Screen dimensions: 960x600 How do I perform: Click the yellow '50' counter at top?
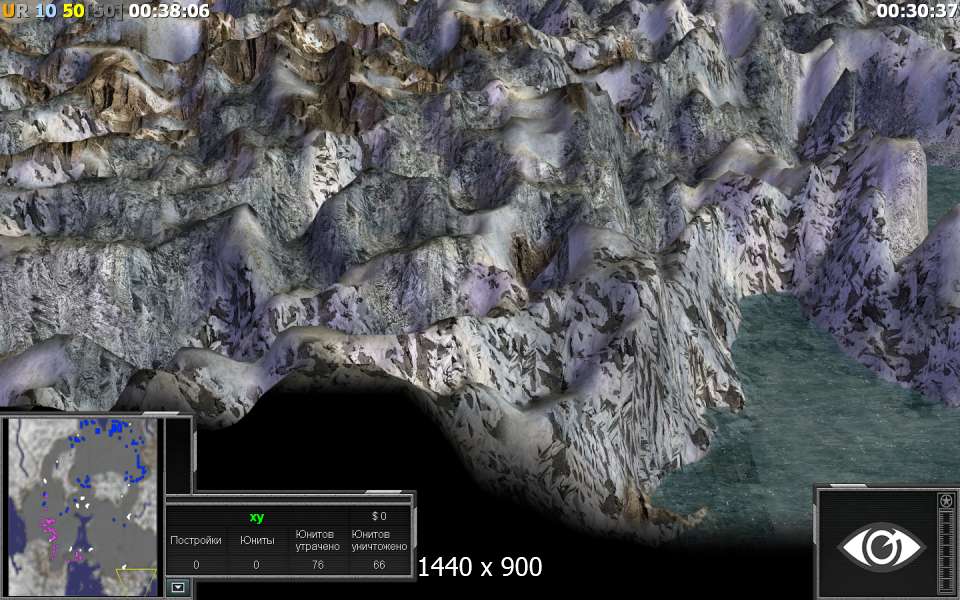tap(73, 10)
